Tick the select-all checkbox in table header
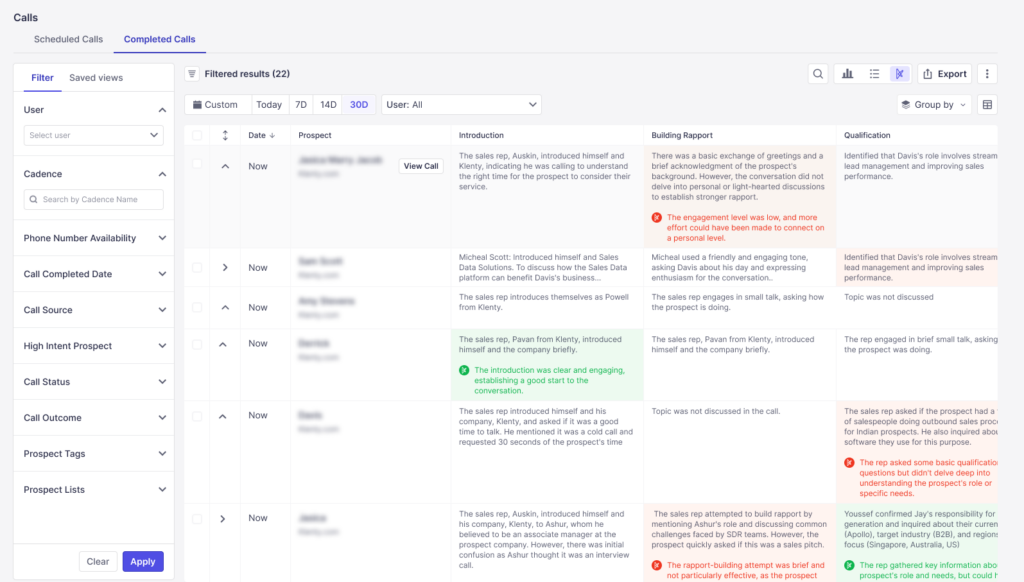 pos(197,136)
